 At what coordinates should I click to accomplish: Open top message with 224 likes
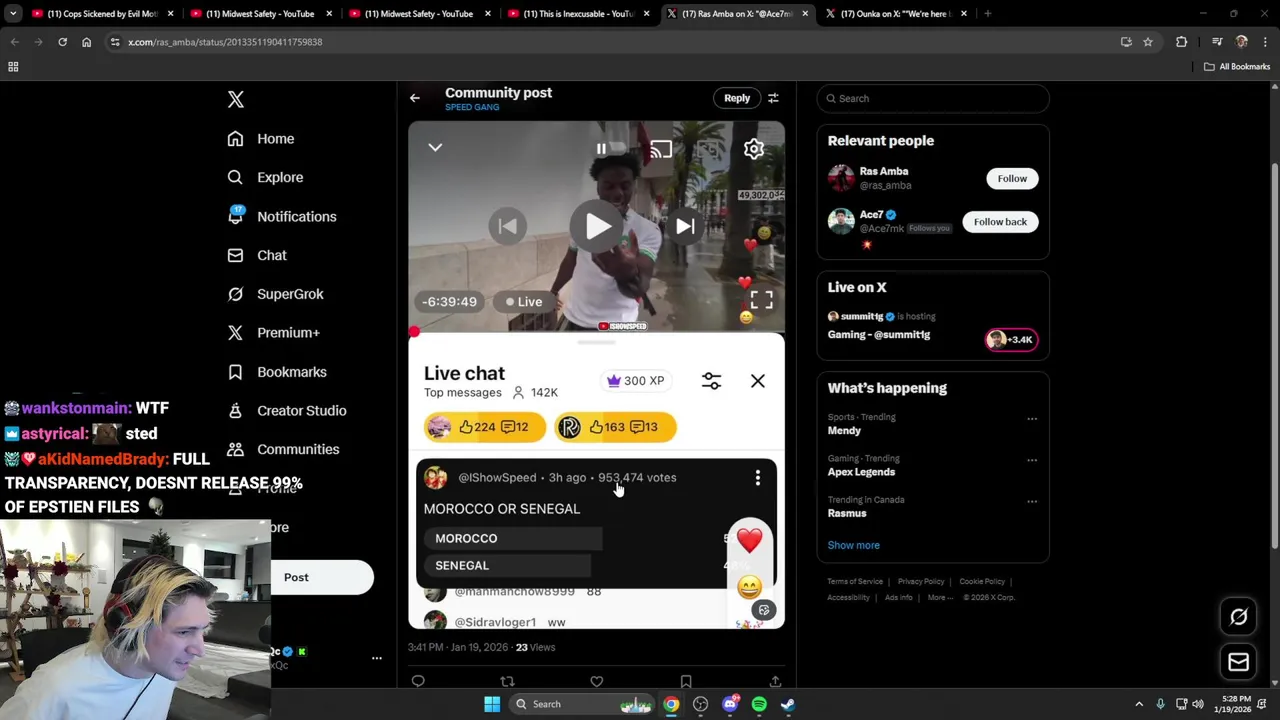[x=484, y=427]
